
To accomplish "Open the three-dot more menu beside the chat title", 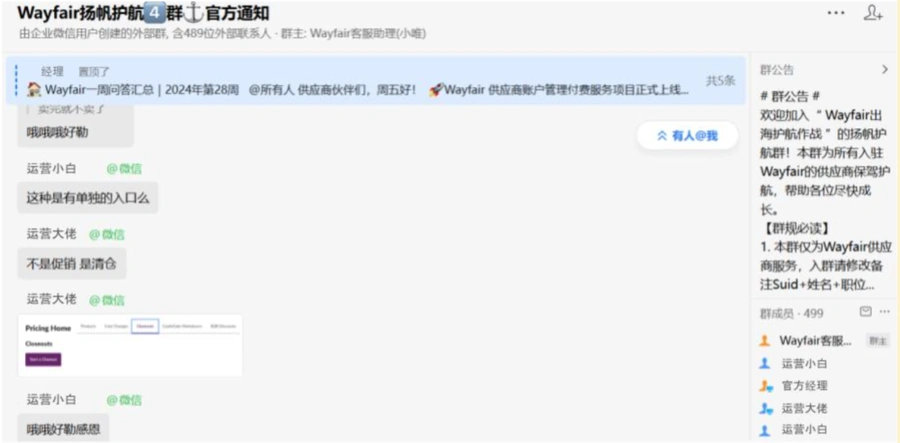I will point(836,13).
